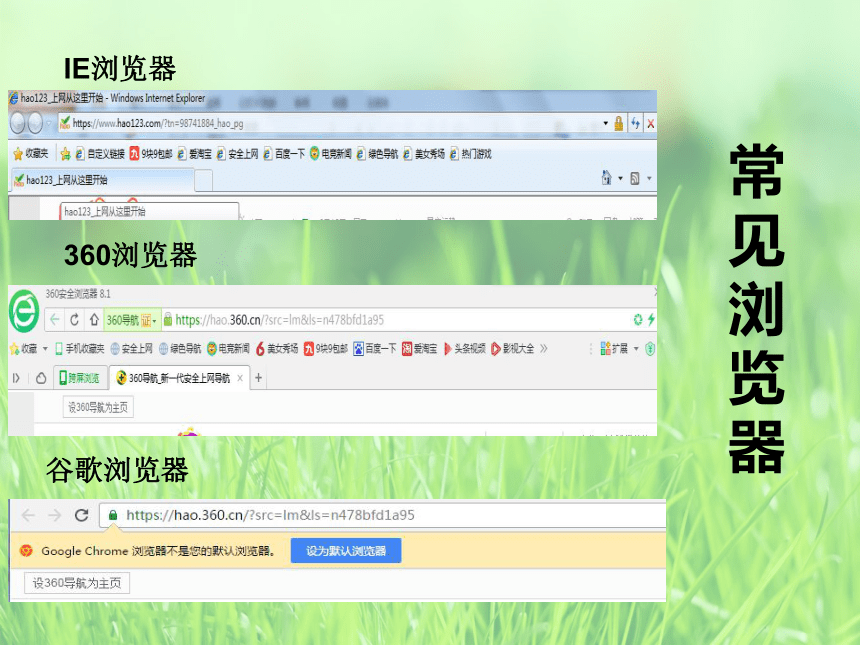Open the 360导航 site identity dropdown
The height and width of the screenshot is (645, 860).
132,320
